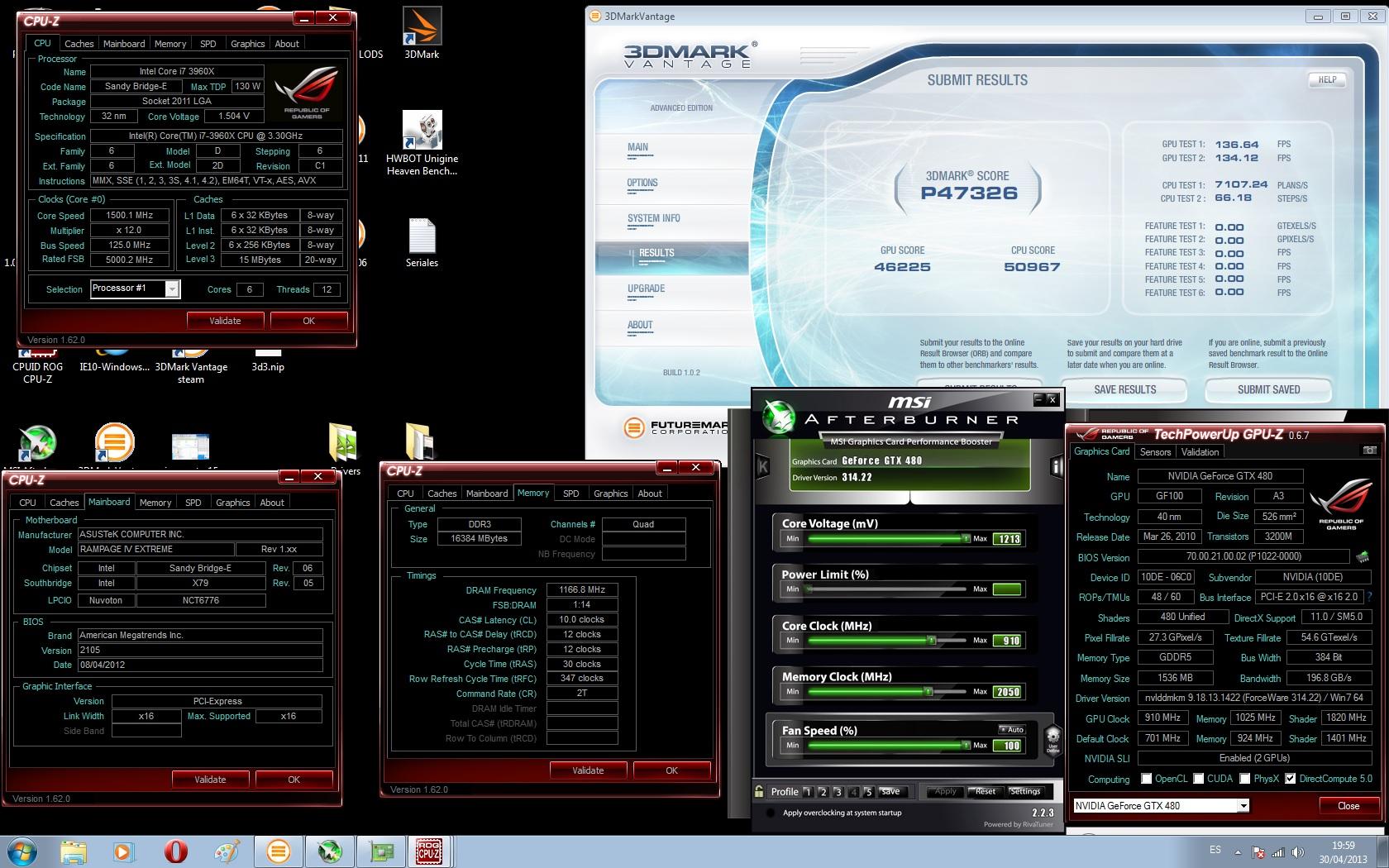Open the Processor #1 selection dropdown
Screen dimensions: 1389x868
point(172,289)
